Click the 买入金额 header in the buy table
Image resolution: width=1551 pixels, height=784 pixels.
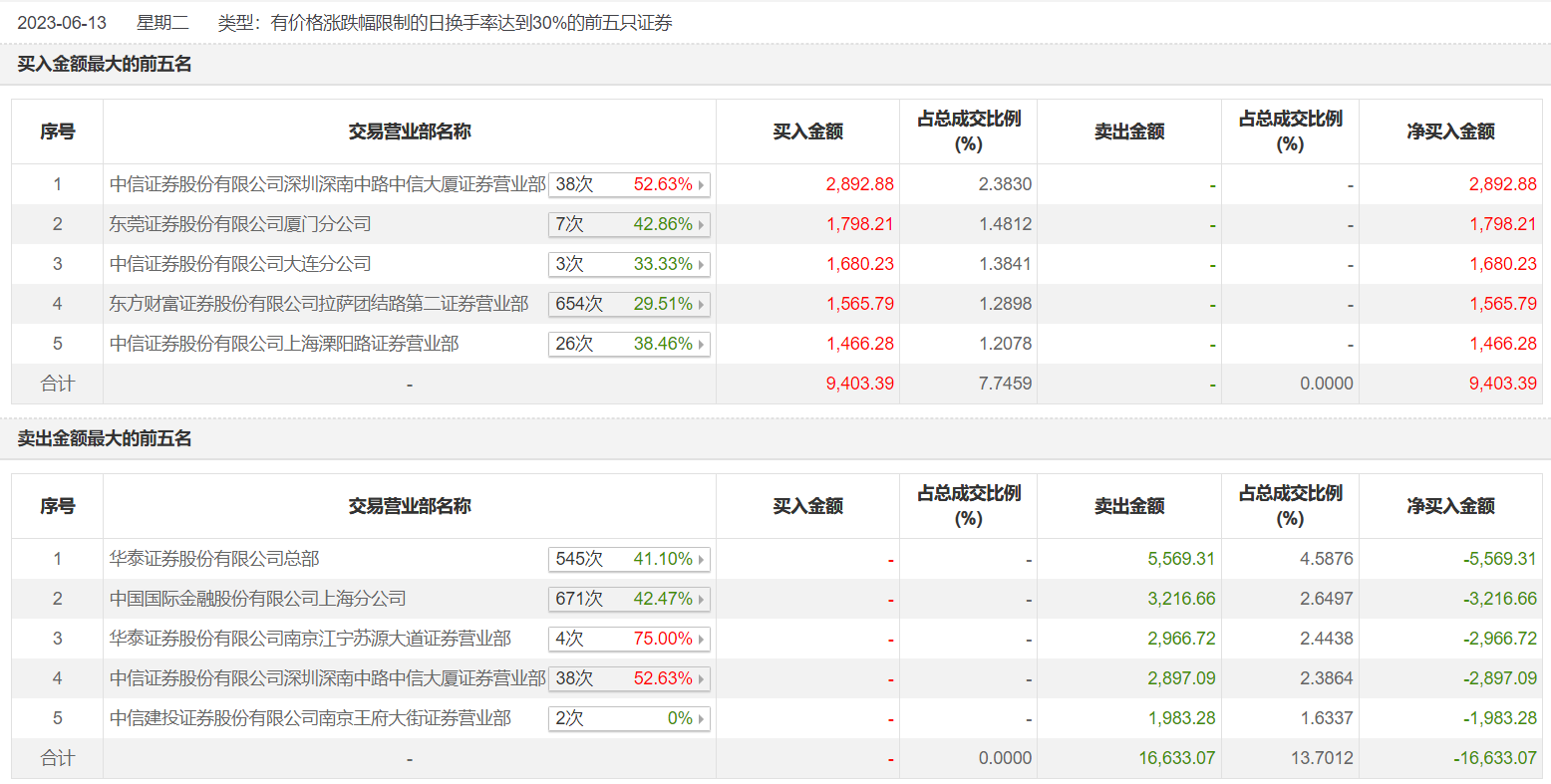click(808, 131)
